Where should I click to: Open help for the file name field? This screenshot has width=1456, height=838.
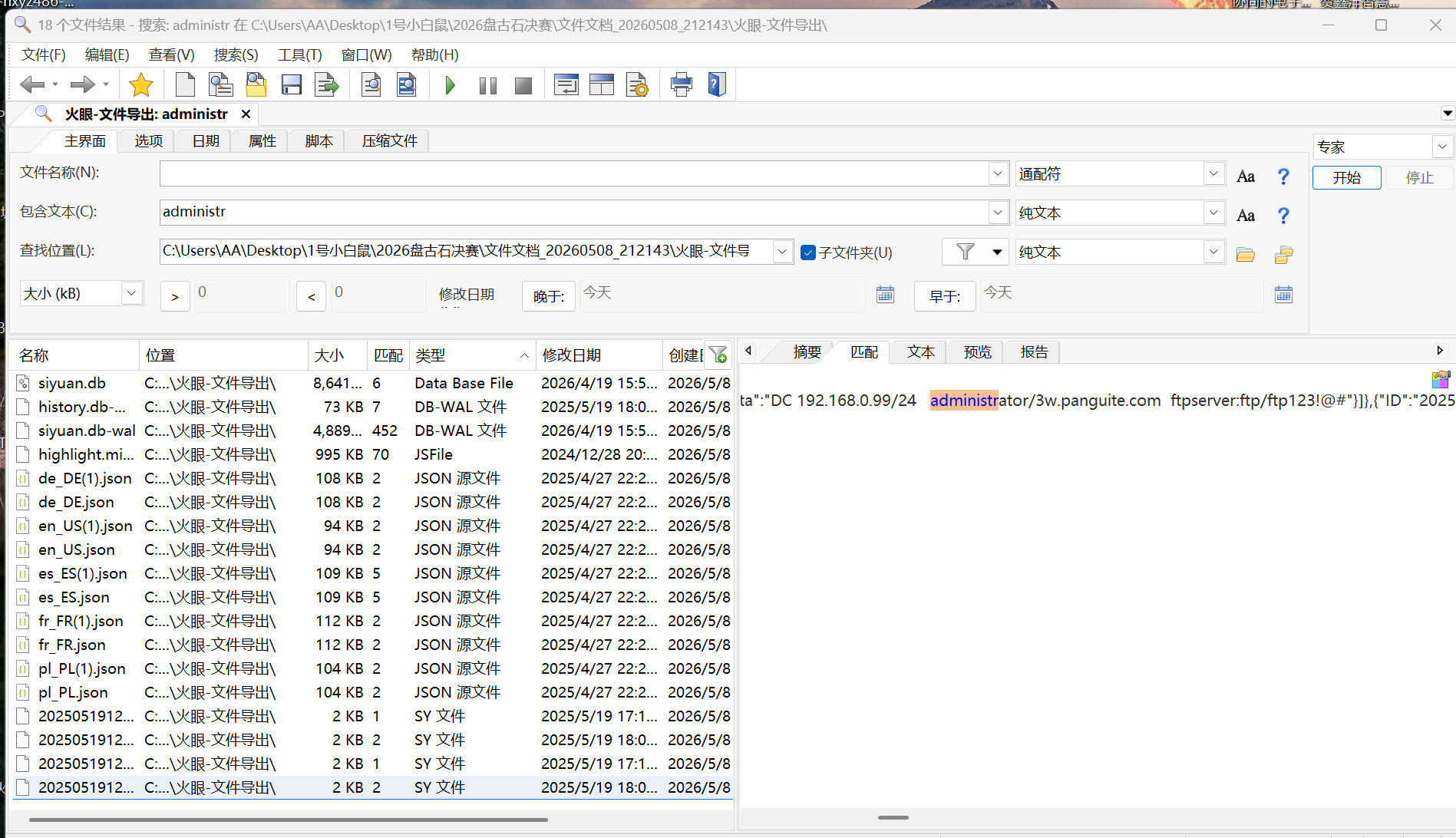[x=1283, y=177]
